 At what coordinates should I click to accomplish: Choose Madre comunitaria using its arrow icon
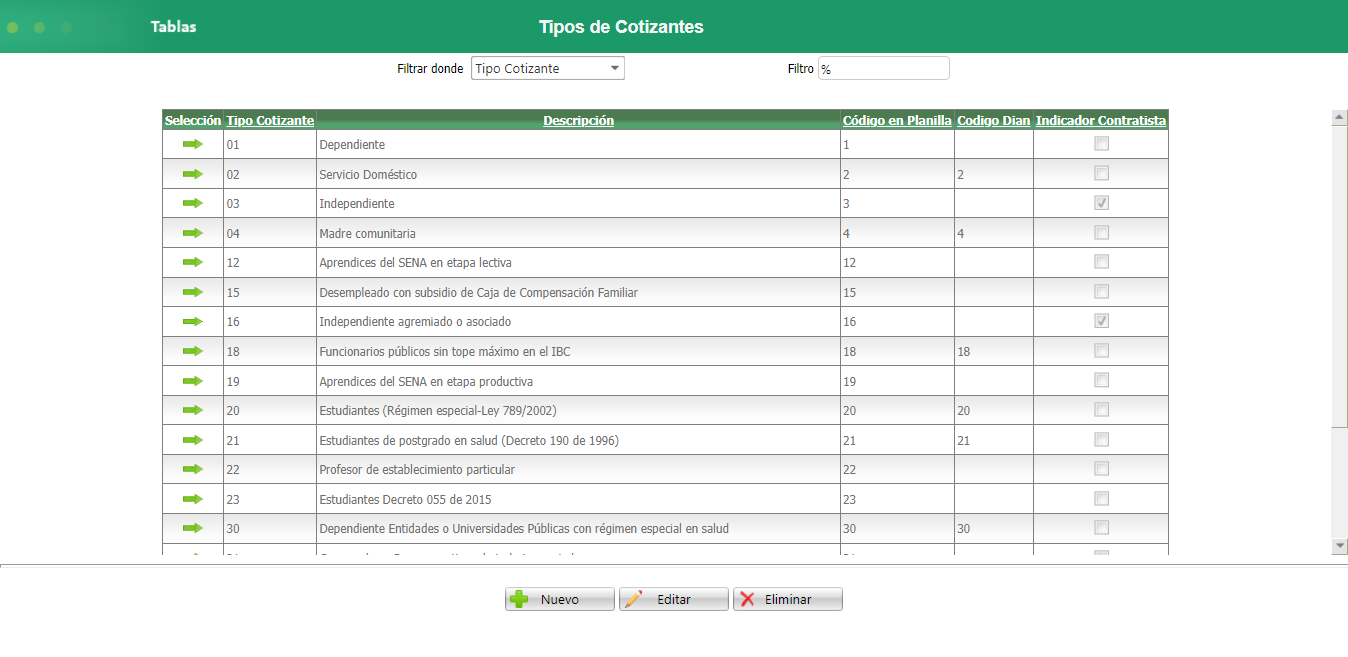193,233
